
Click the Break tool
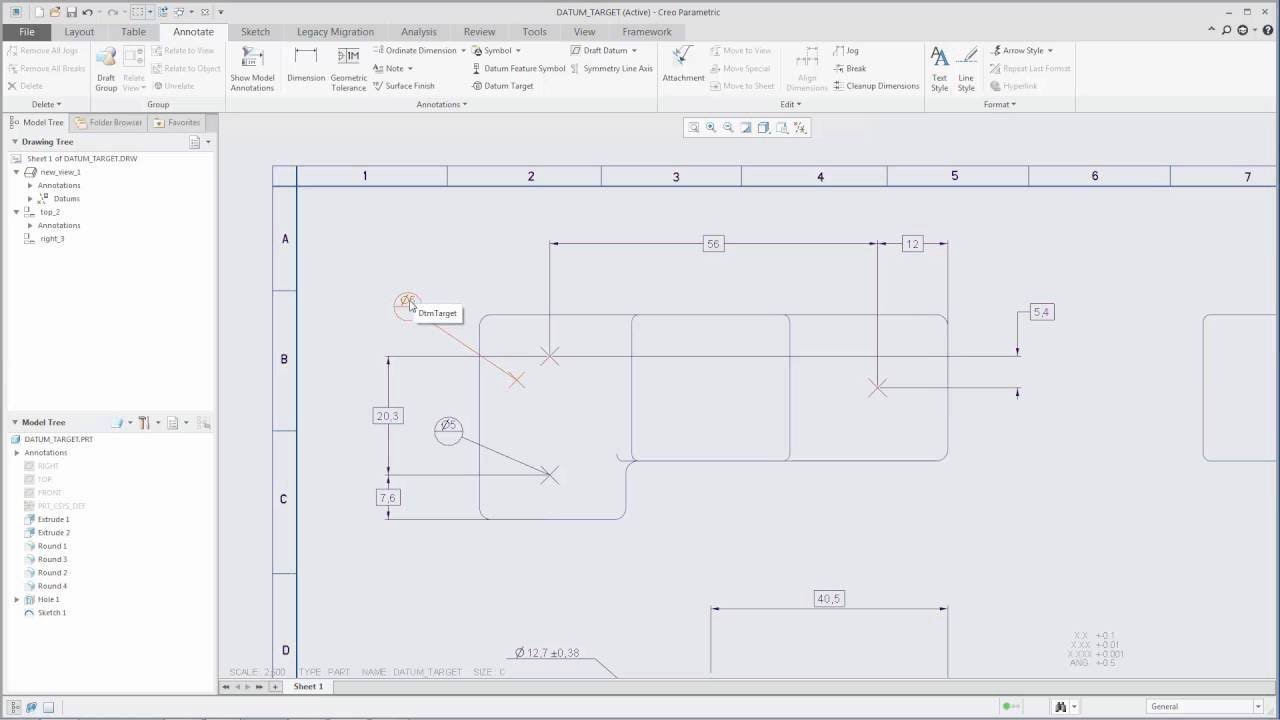click(x=850, y=68)
